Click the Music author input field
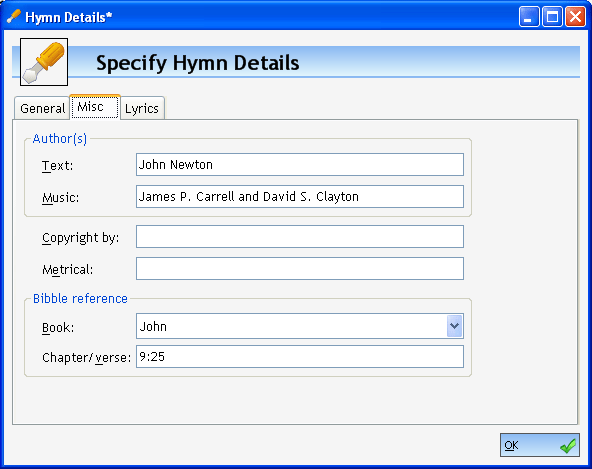592x469 pixels. click(x=300, y=196)
